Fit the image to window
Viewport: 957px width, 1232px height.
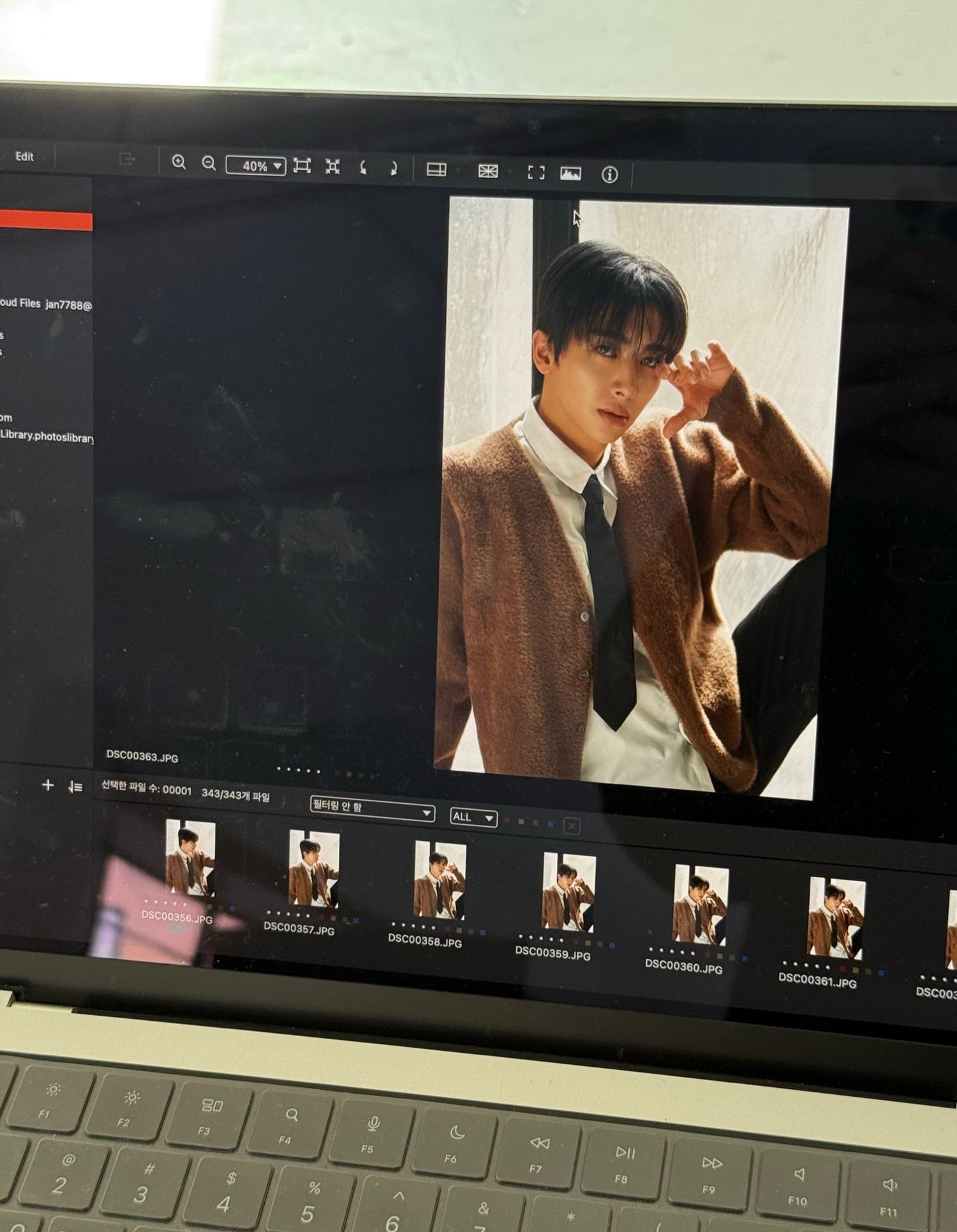pyautogui.click(x=302, y=167)
